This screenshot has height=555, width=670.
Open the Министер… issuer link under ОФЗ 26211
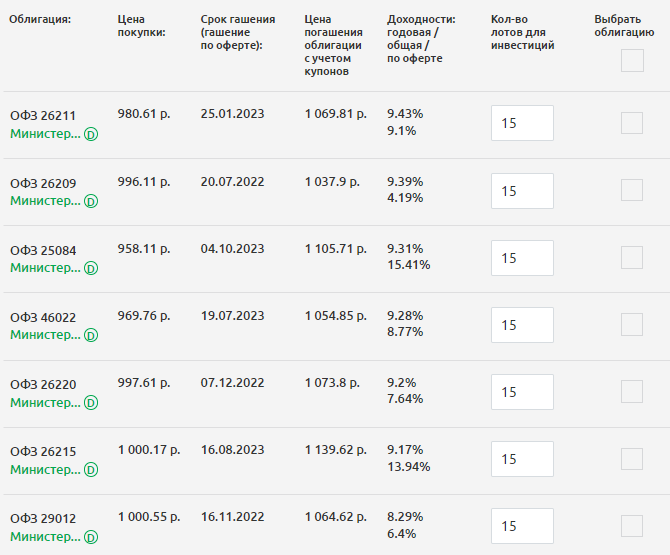click(45, 134)
